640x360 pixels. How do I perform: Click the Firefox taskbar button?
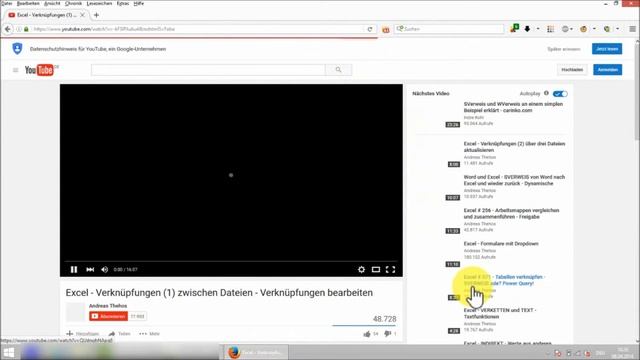256,352
